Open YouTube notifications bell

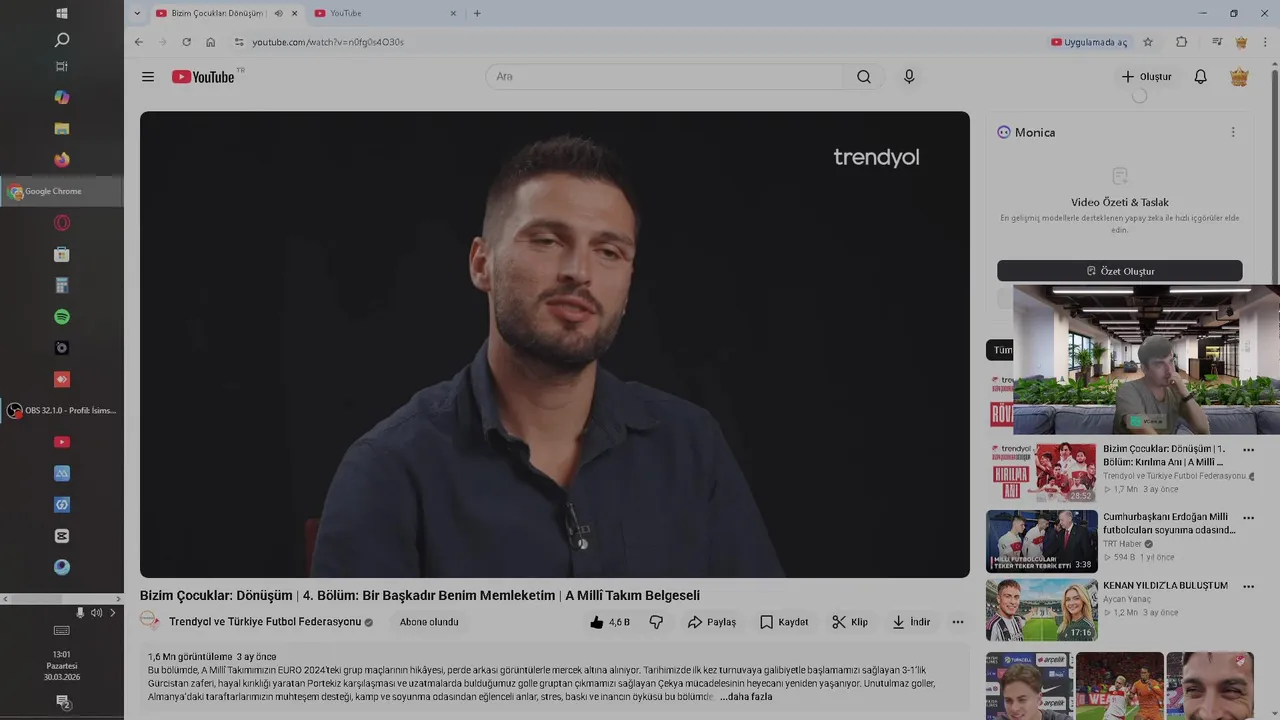[x=1200, y=77]
